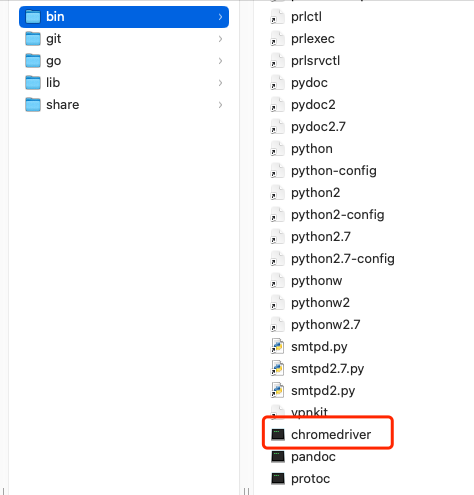Select the pydoc2.7 file entry

pos(318,127)
